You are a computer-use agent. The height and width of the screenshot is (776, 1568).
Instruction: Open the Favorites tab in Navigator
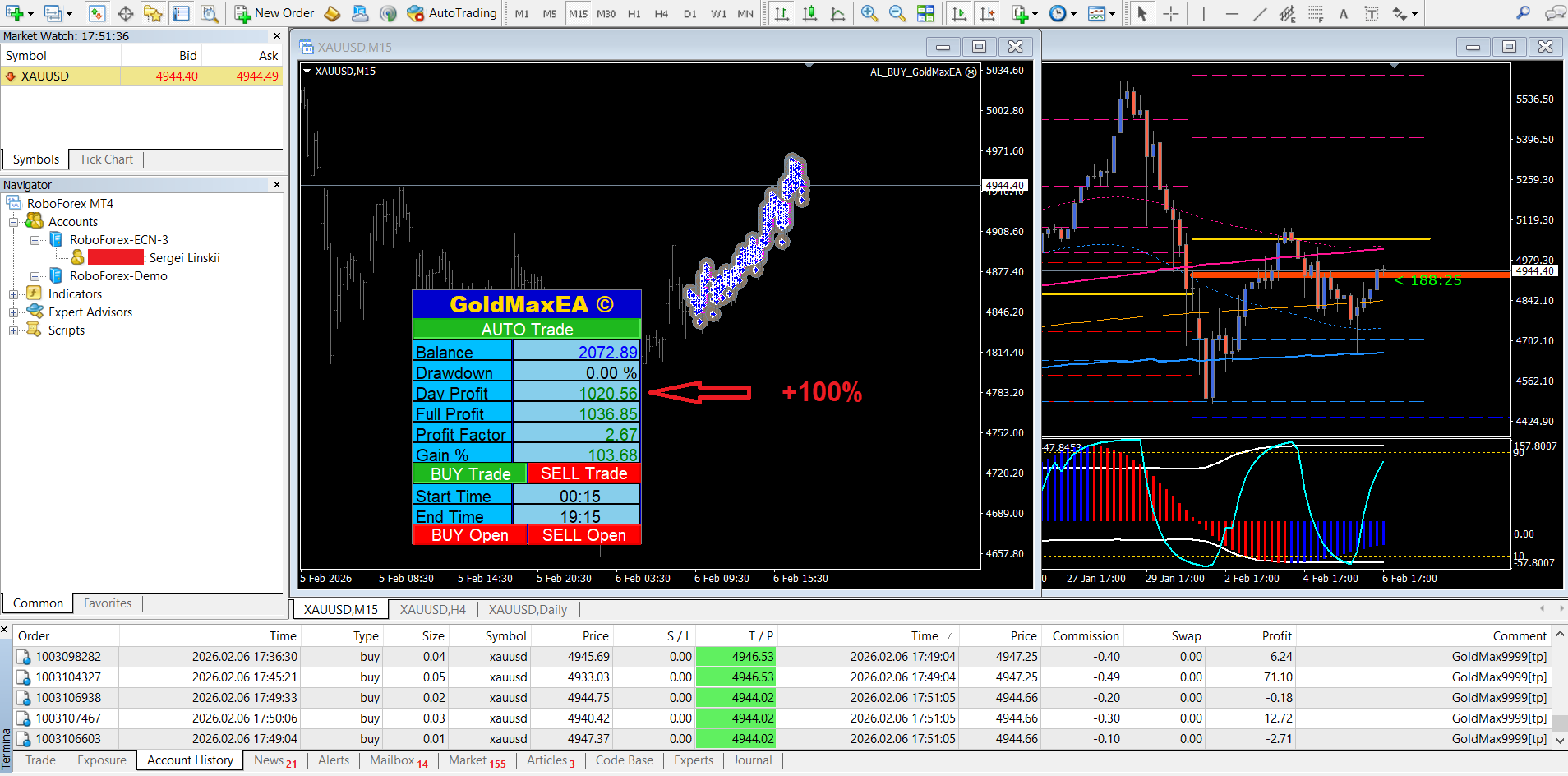(x=108, y=603)
